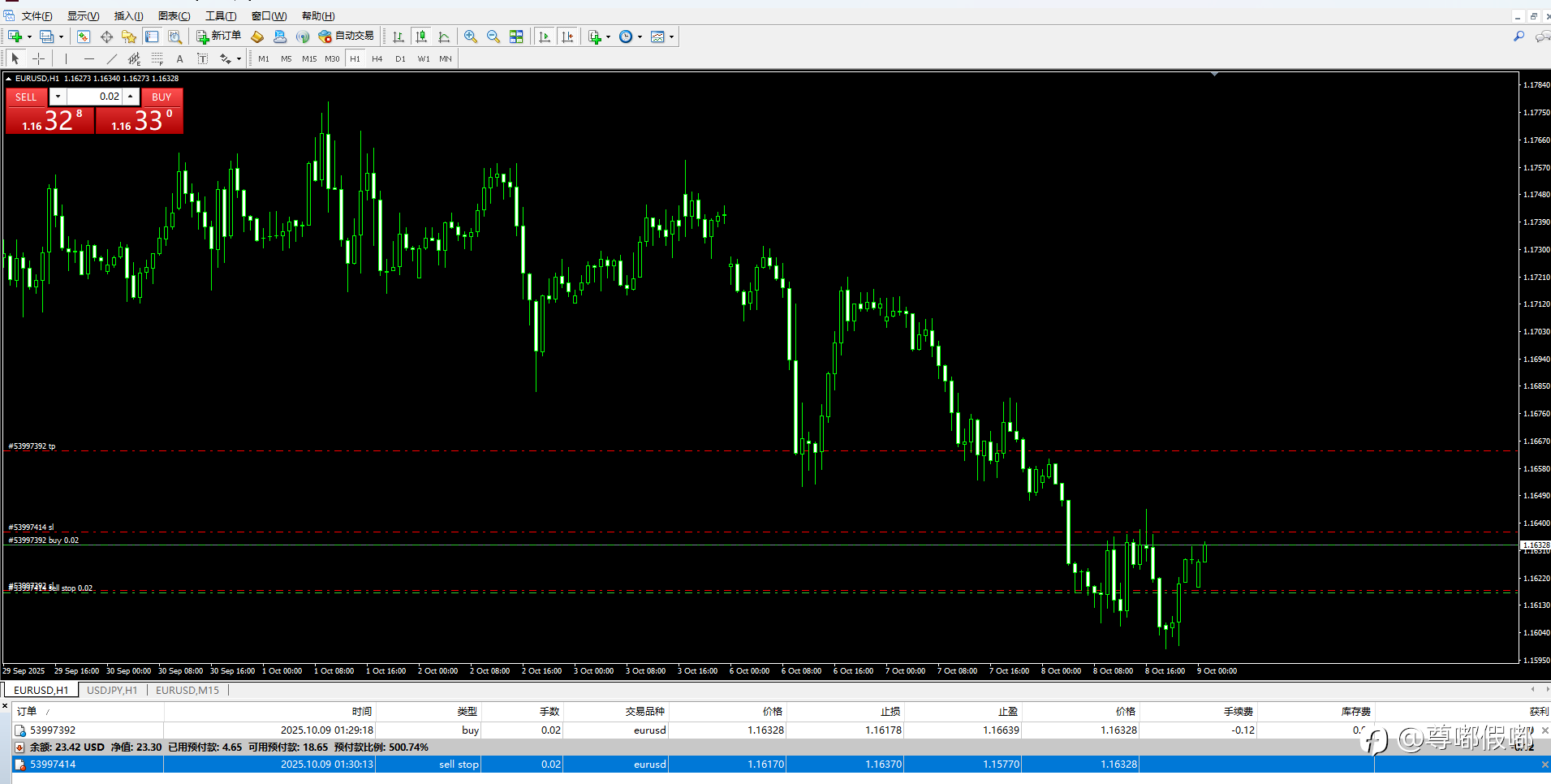
Task: Switch chart to bar chart style
Action: point(399,37)
